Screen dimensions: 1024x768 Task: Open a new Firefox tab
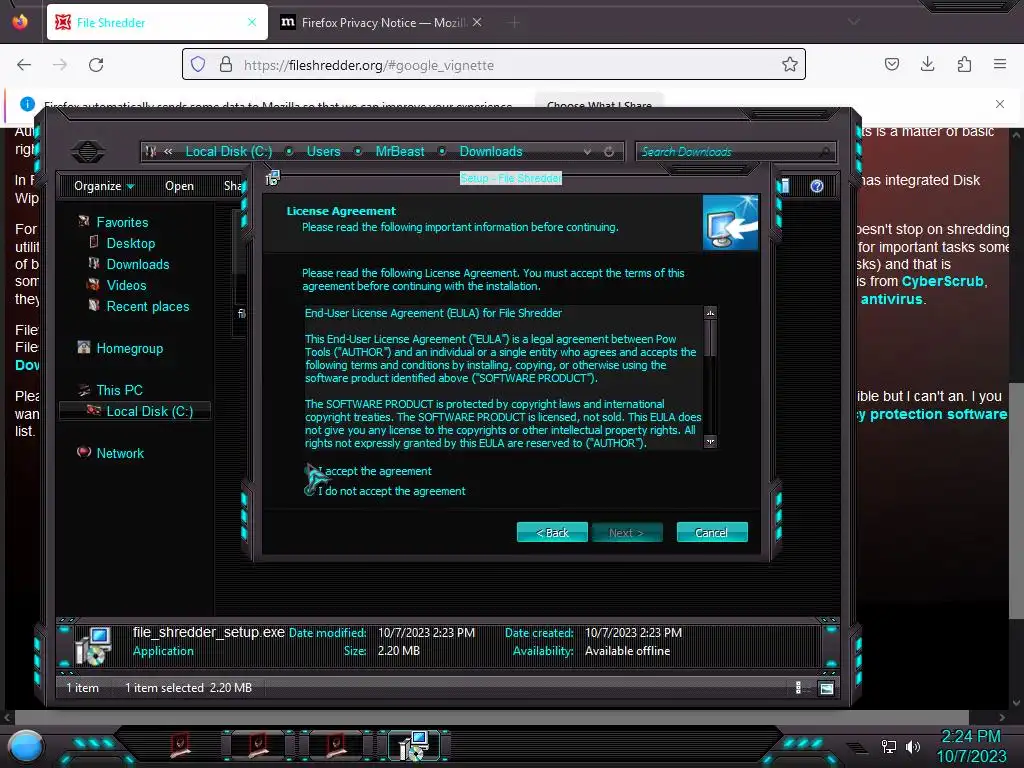coord(514,23)
